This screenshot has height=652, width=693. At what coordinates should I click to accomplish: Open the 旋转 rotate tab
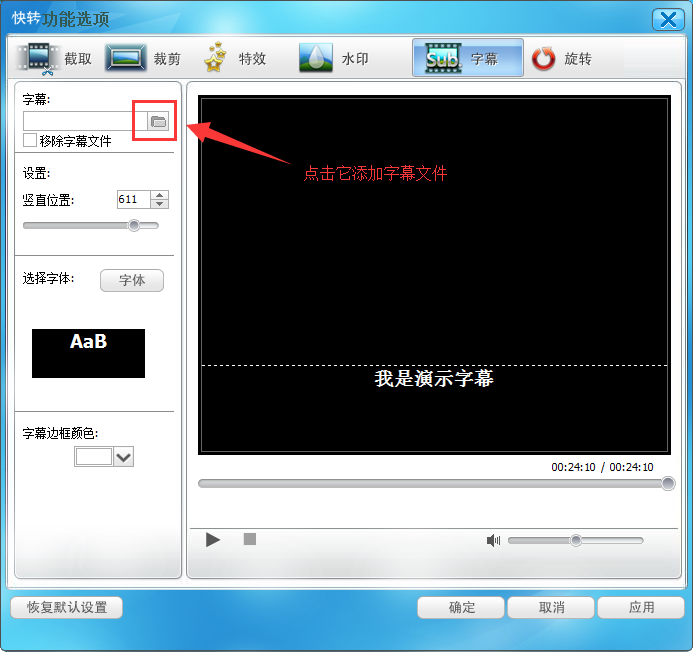click(562, 58)
